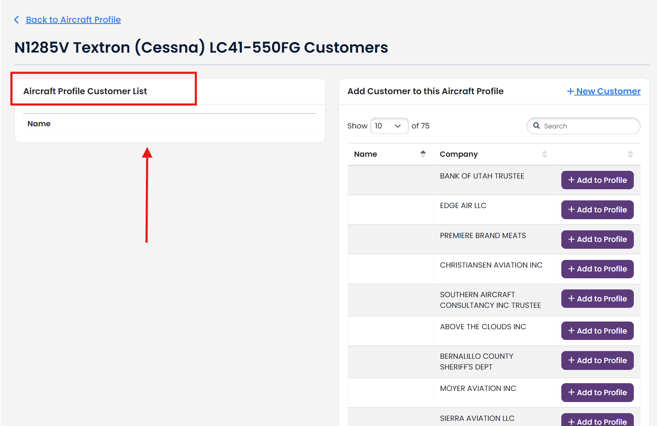Click the New Customer link
657x426 pixels.
603,91
